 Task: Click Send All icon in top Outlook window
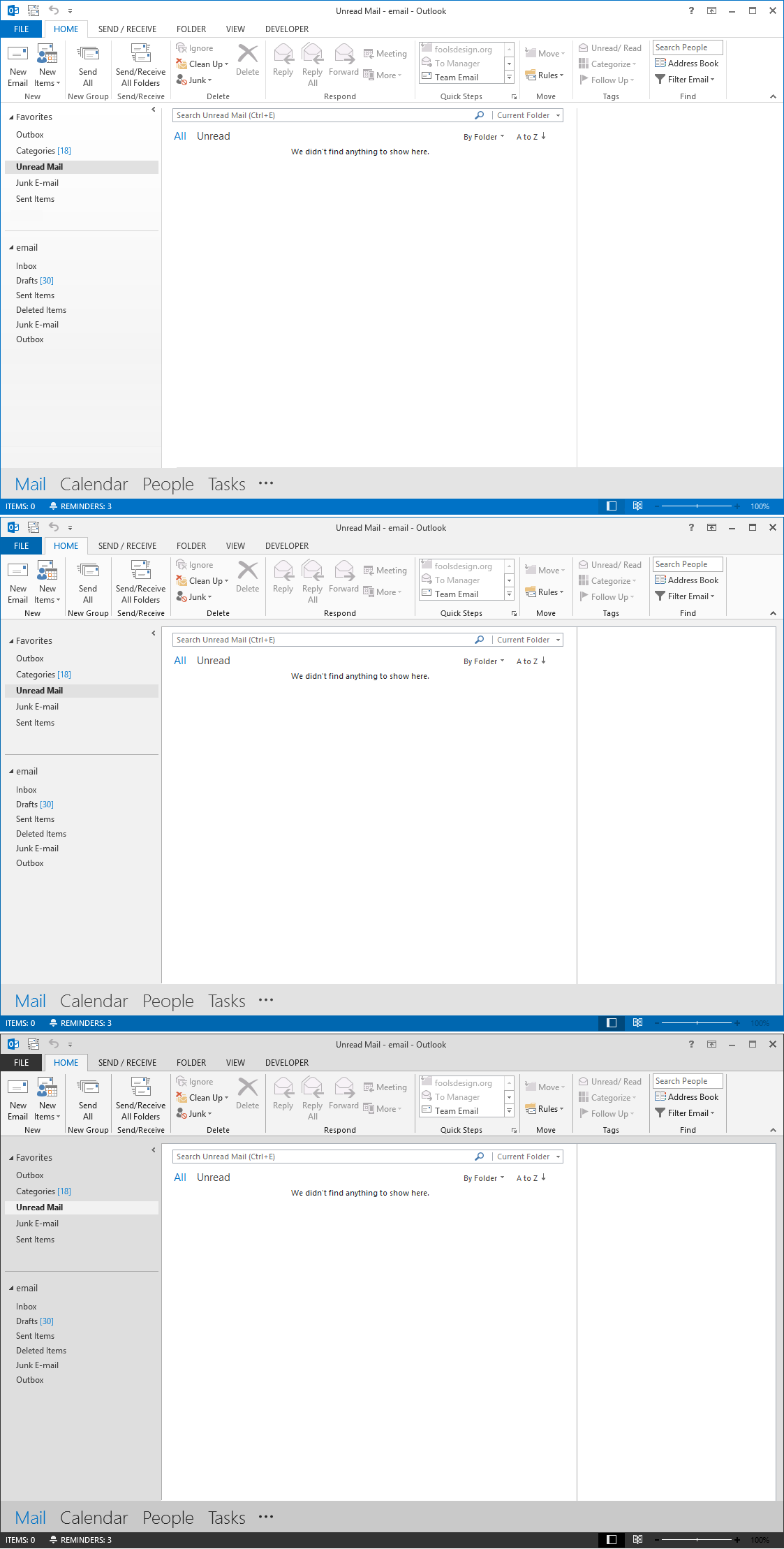coord(88,54)
